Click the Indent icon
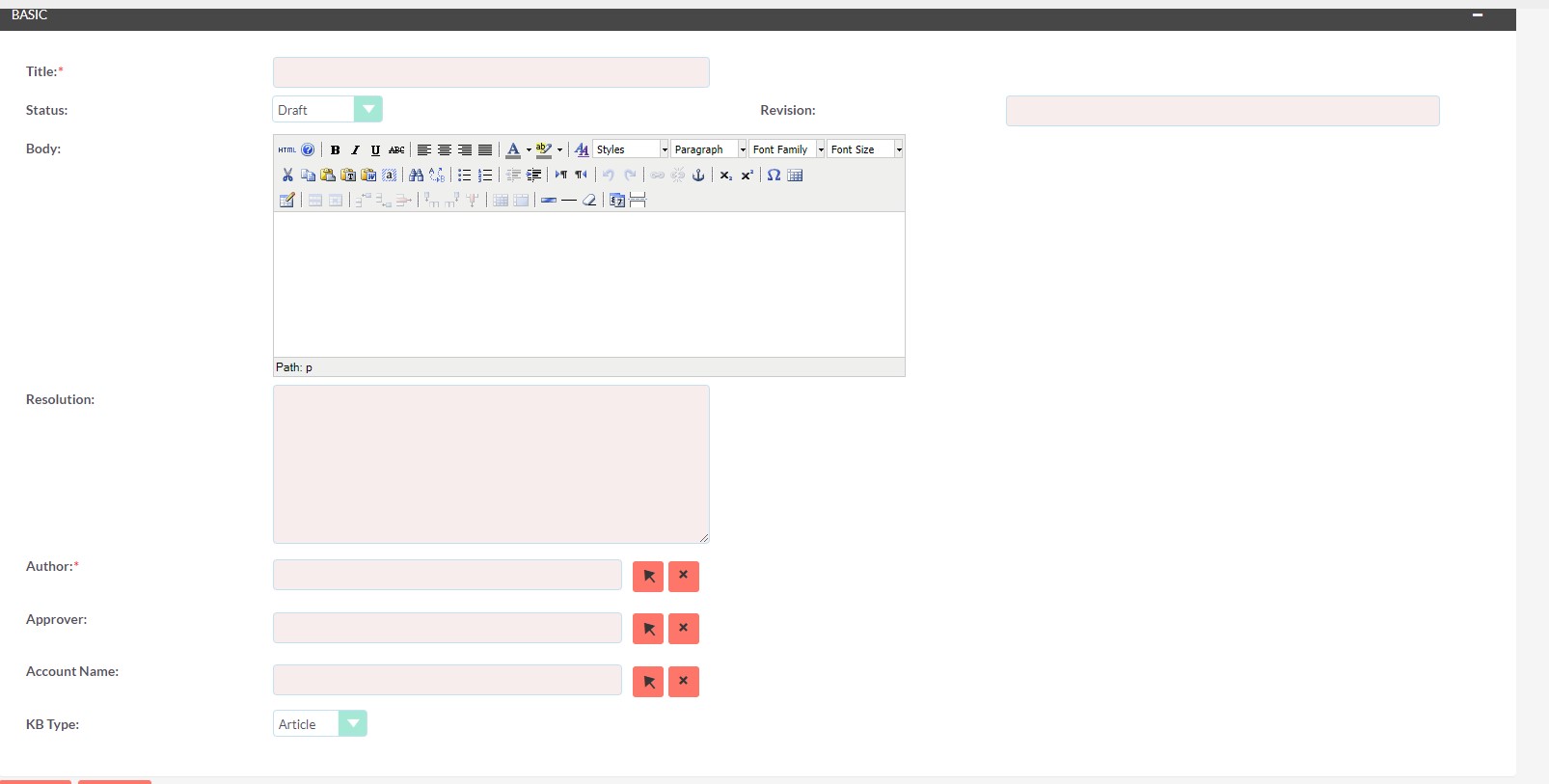The width and height of the screenshot is (1549, 784). tap(533, 175)
